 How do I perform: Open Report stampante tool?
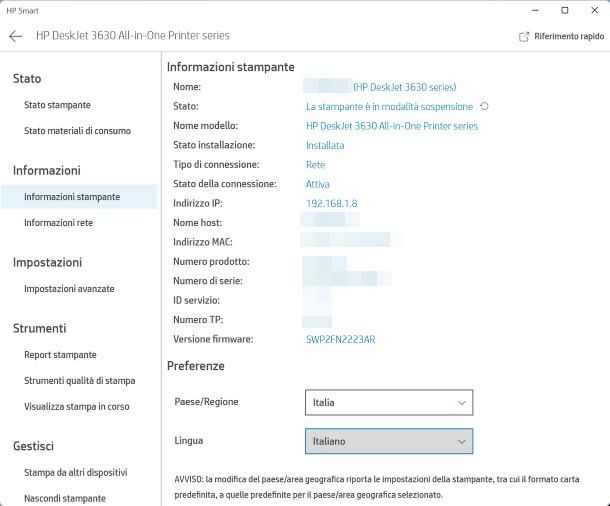pos(60,355)
